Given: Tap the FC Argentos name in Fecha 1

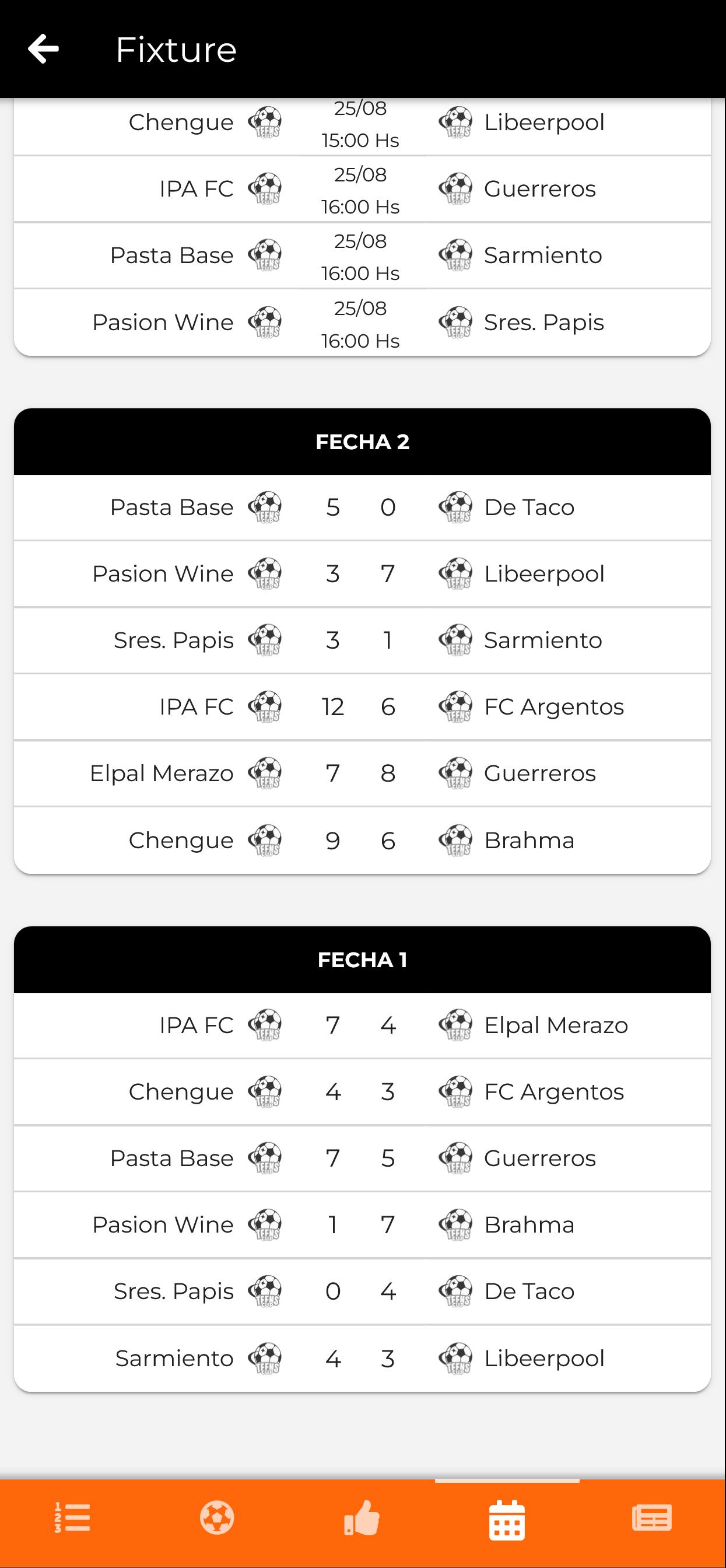Looking at the screenshot, I should tap(554, 1092).
